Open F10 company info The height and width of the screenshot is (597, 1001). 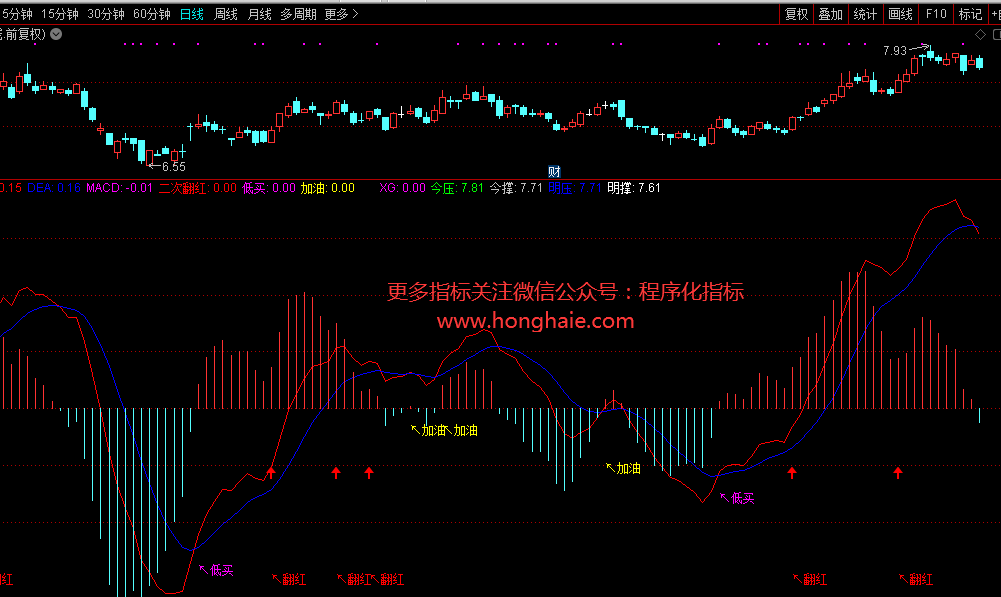pos(935,14)
